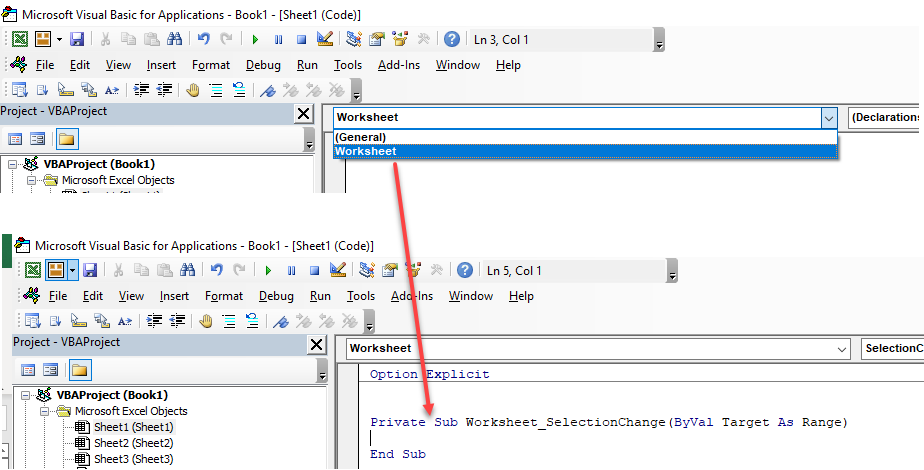This screenshot has width=924, height=470.
Task: Click Cut scissors icon in lower window
Action: [x=118, y=270]
